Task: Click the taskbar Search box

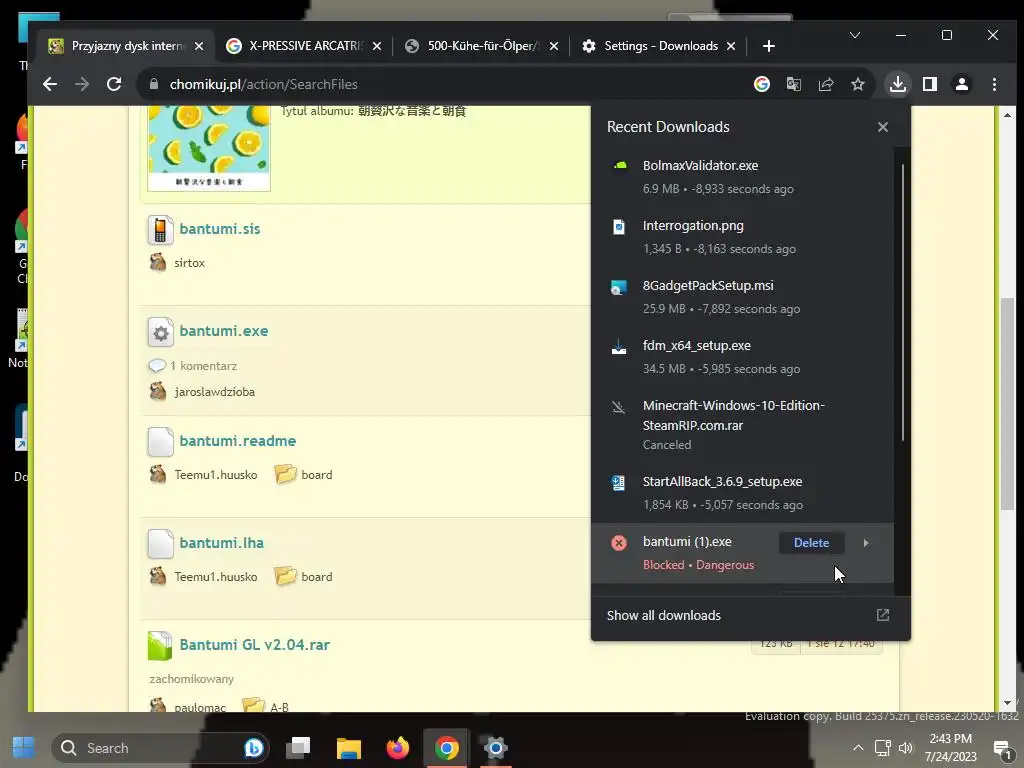Action: [x=160, y=748]
